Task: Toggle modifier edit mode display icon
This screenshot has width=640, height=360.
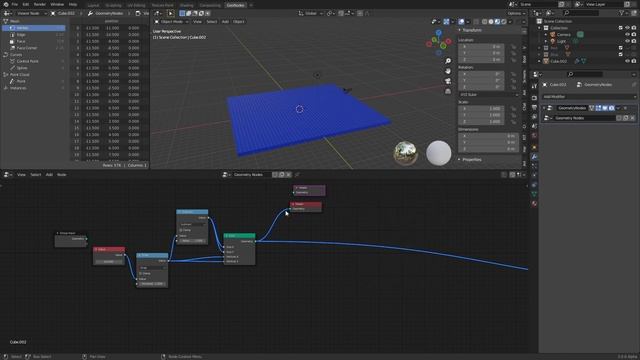Action: coord(598,108)
